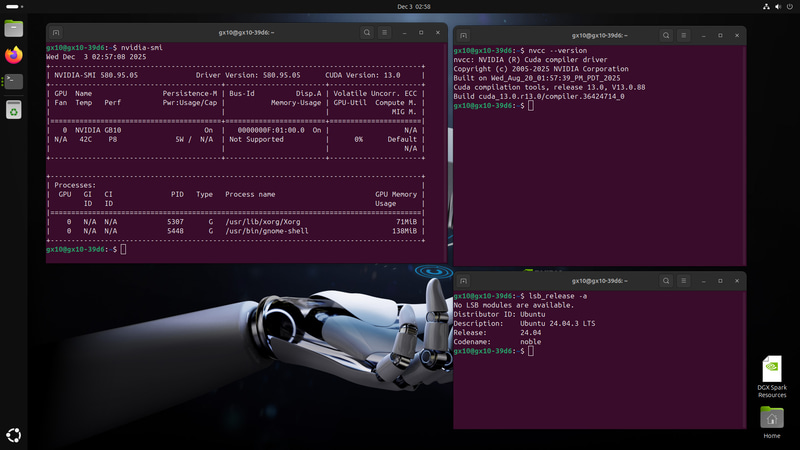The width and height of the screenshot is (800, 450).
Task: Click the power icon in the top bar
Action: [790, 7]
